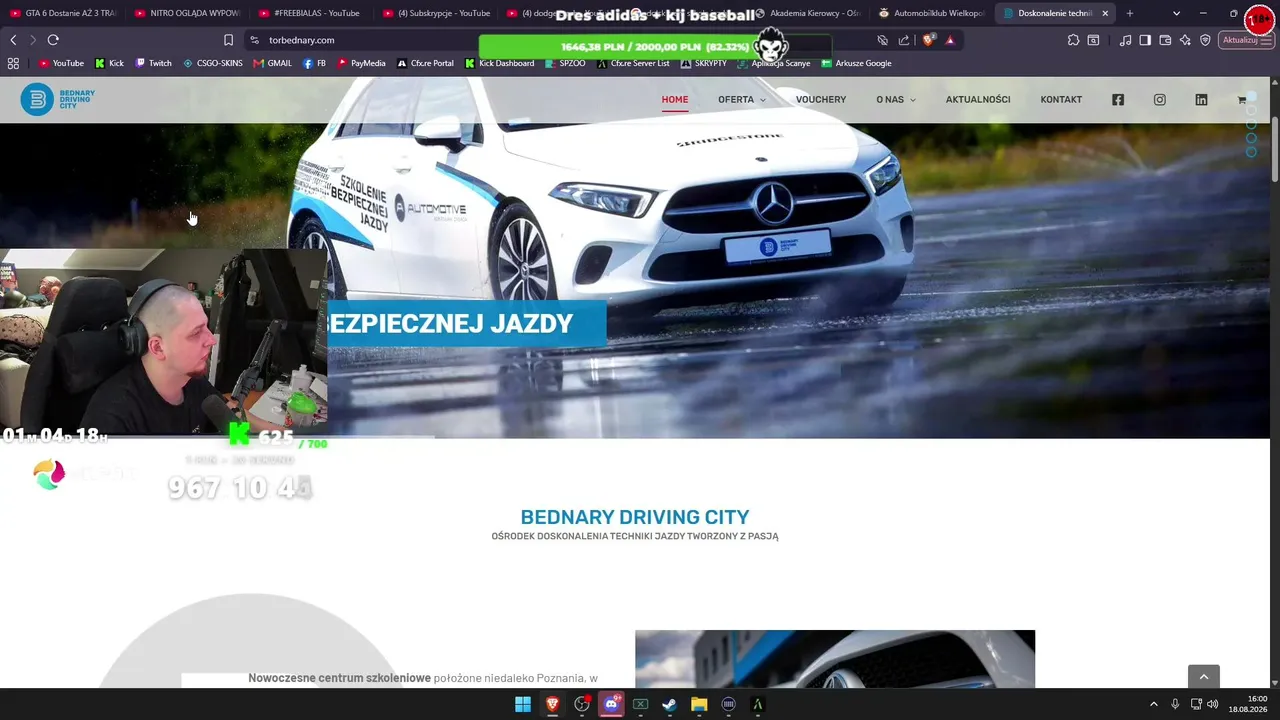
Task: Open File Explorer from the taskbar
Action: coord(699,704)
